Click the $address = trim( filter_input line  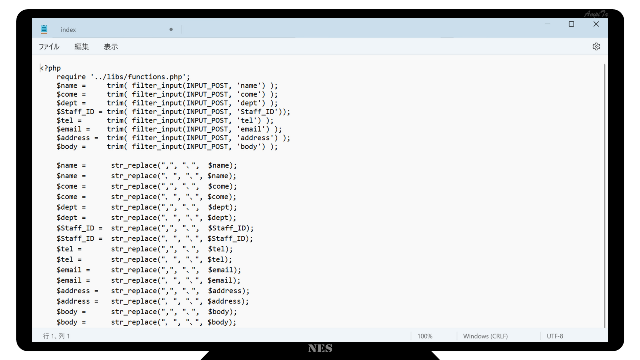coord(173,138)
